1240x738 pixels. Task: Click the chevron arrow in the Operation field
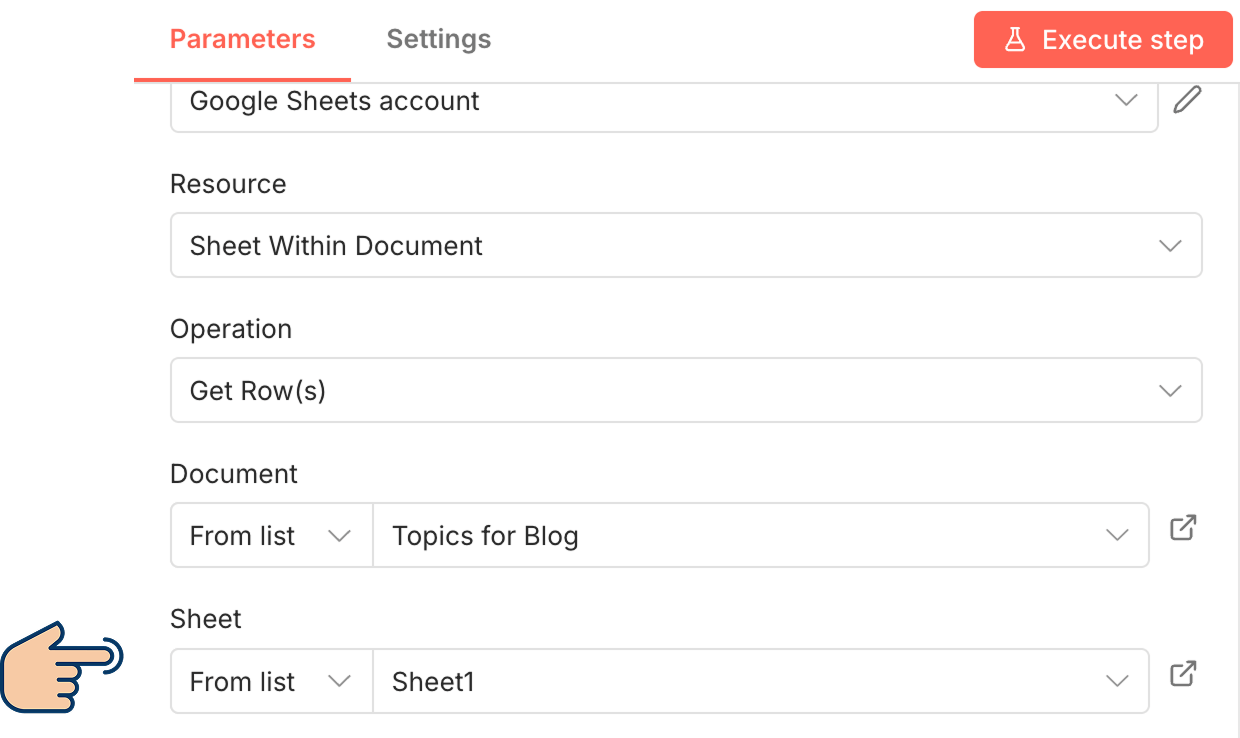point(1170,391)
